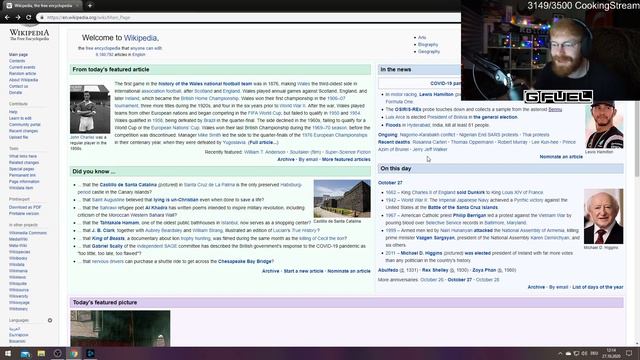Open a new browser tab with plus
Viewport: 640px width, 360px height.
click(90, 6)
